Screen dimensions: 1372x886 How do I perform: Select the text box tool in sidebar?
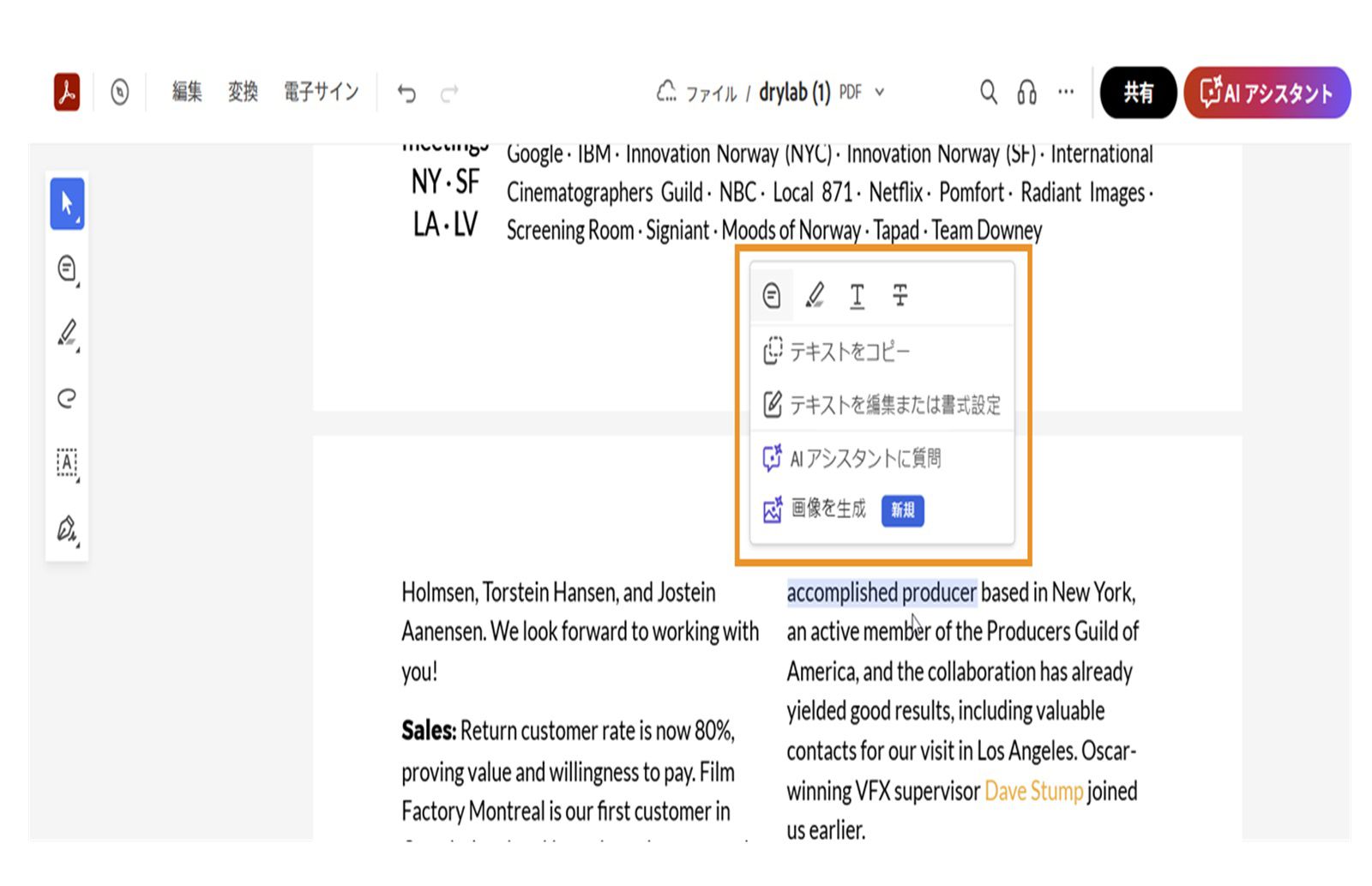pyautogui.click(x=67, y=462)
